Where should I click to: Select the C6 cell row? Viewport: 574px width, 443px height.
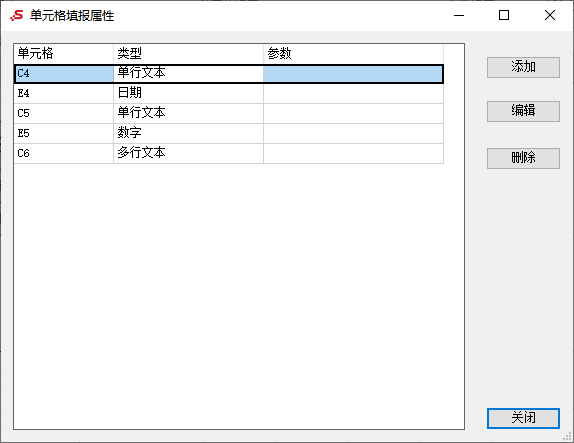228,153
